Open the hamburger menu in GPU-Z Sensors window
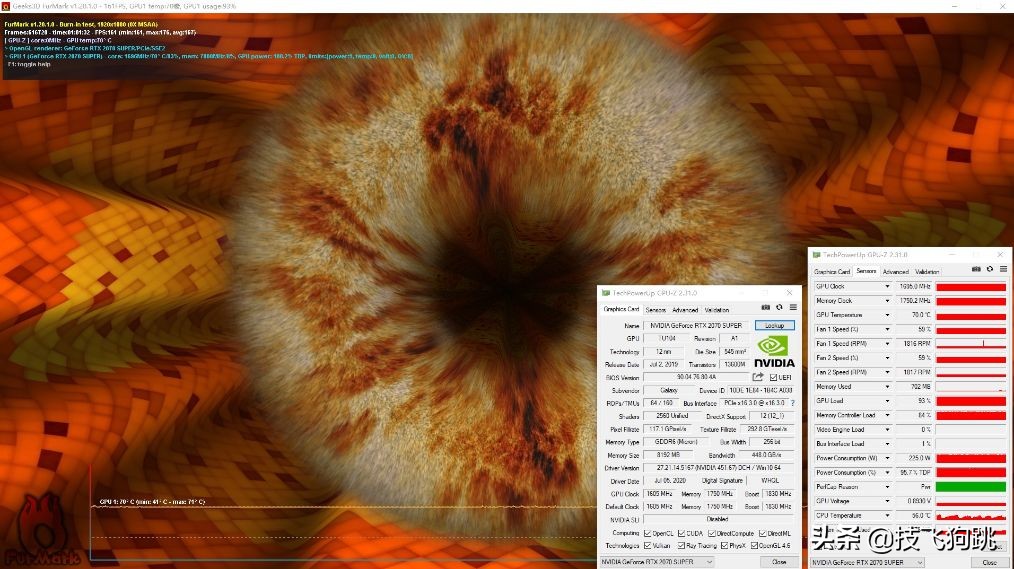This screenshot has width=1014, height=569. point(1003,269)
